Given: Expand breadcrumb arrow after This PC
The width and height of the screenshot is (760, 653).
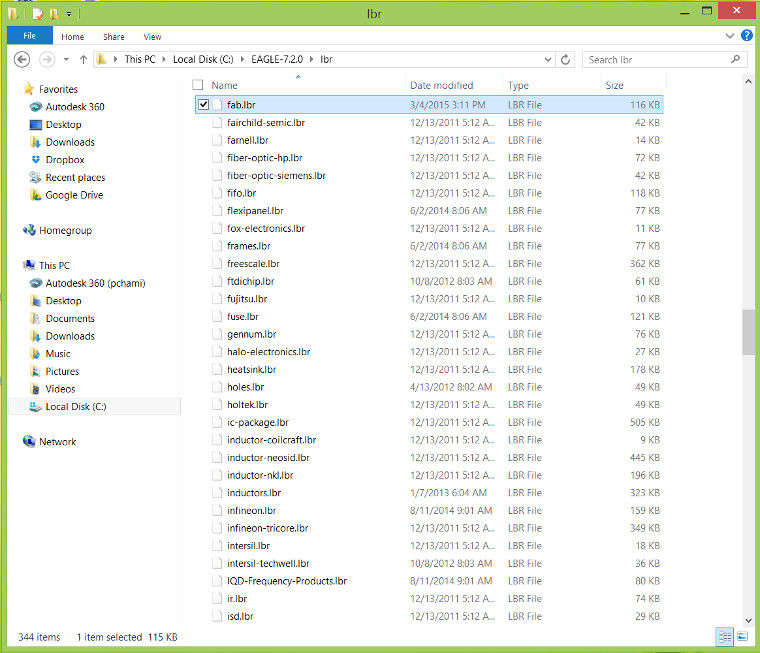Looking at the screenshot, I should [164, 59].
